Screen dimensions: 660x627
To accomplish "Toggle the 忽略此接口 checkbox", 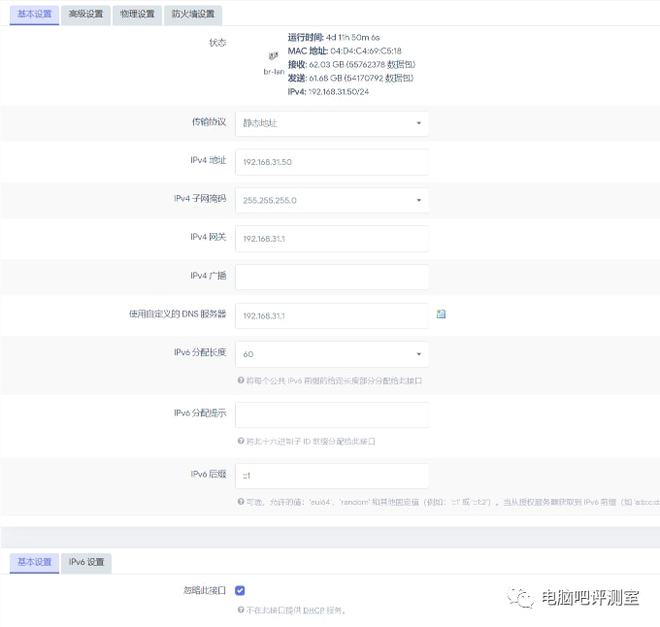I will 240,591.
